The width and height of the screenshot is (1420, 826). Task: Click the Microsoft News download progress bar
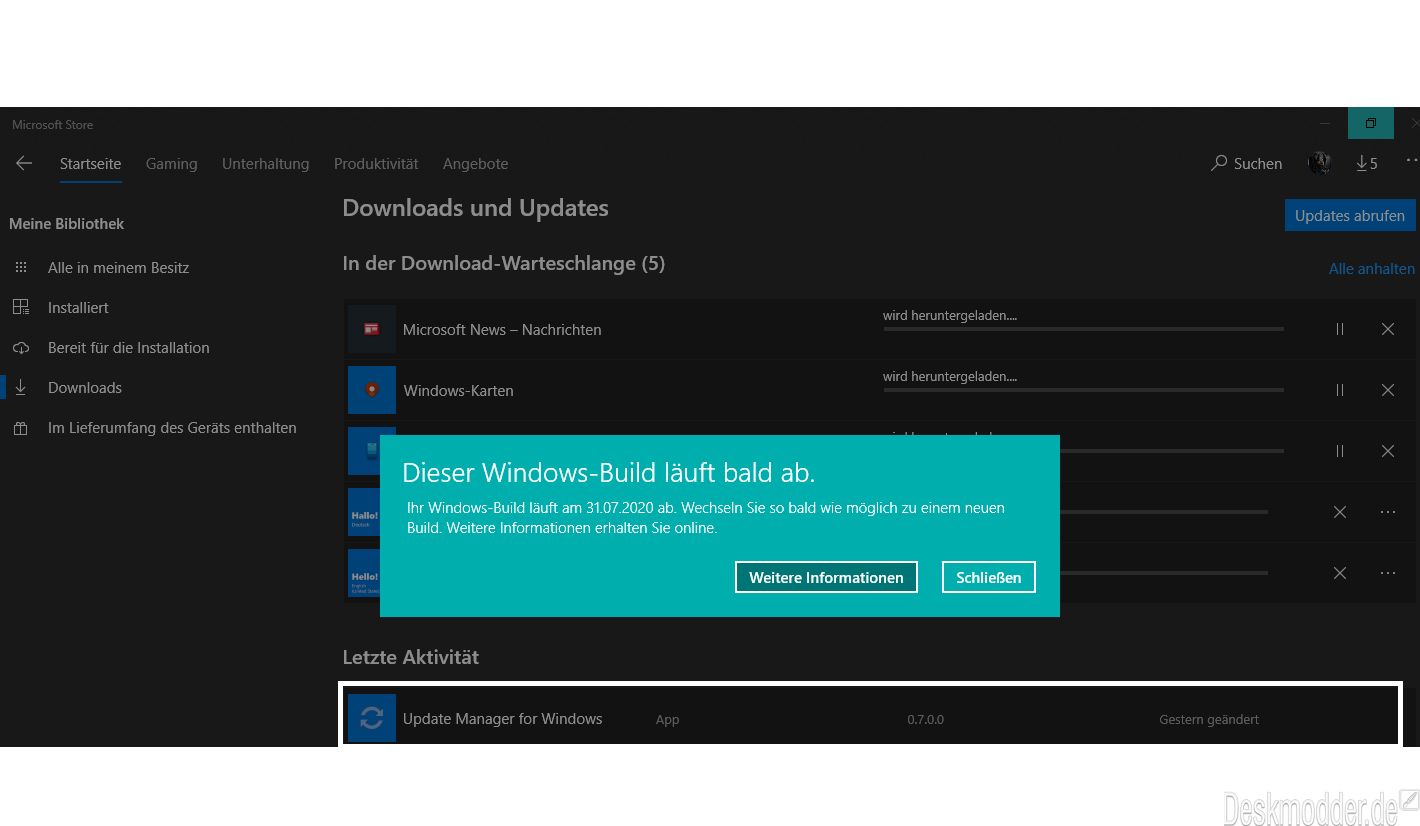coord(1083,329)
